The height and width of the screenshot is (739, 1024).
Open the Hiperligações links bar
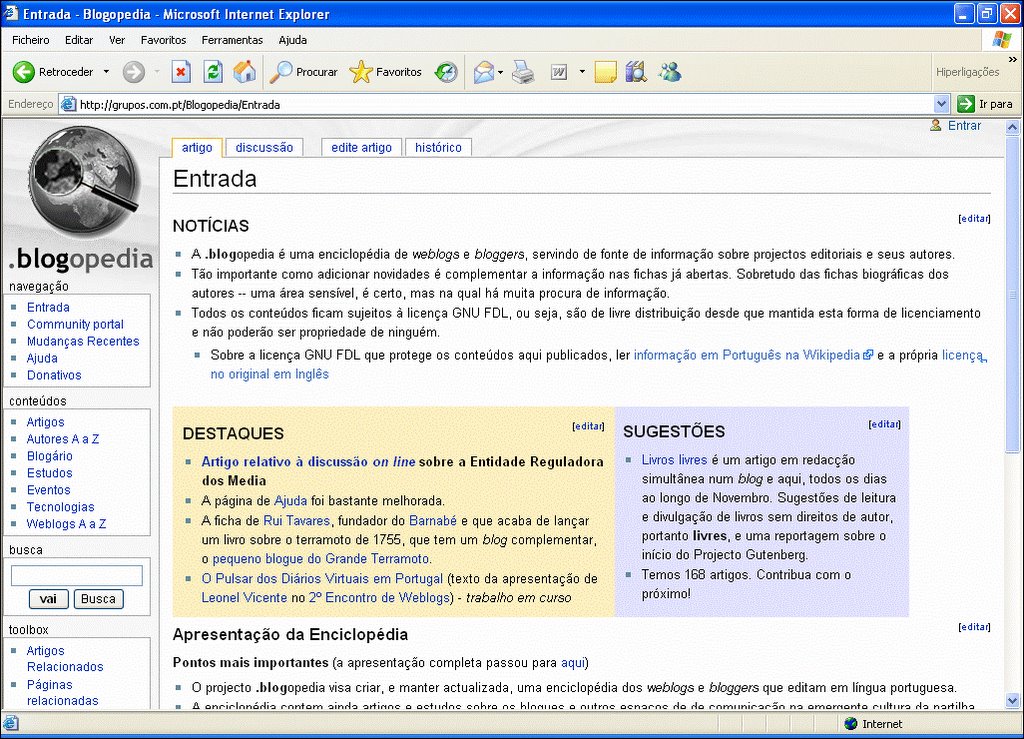[967, 72]
